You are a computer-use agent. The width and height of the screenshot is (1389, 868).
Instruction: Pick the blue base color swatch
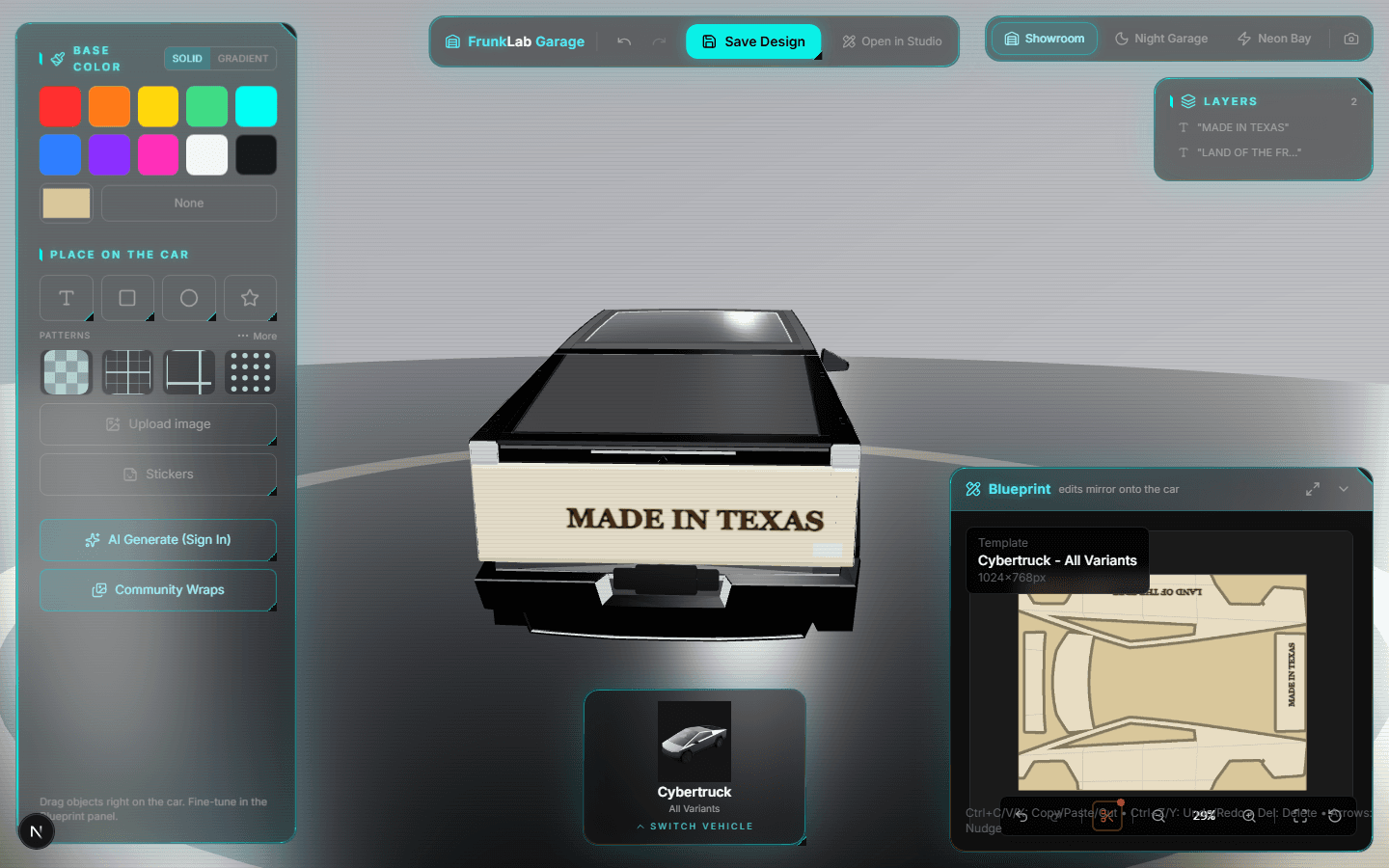pyautogui.click(x=60, y=154)
